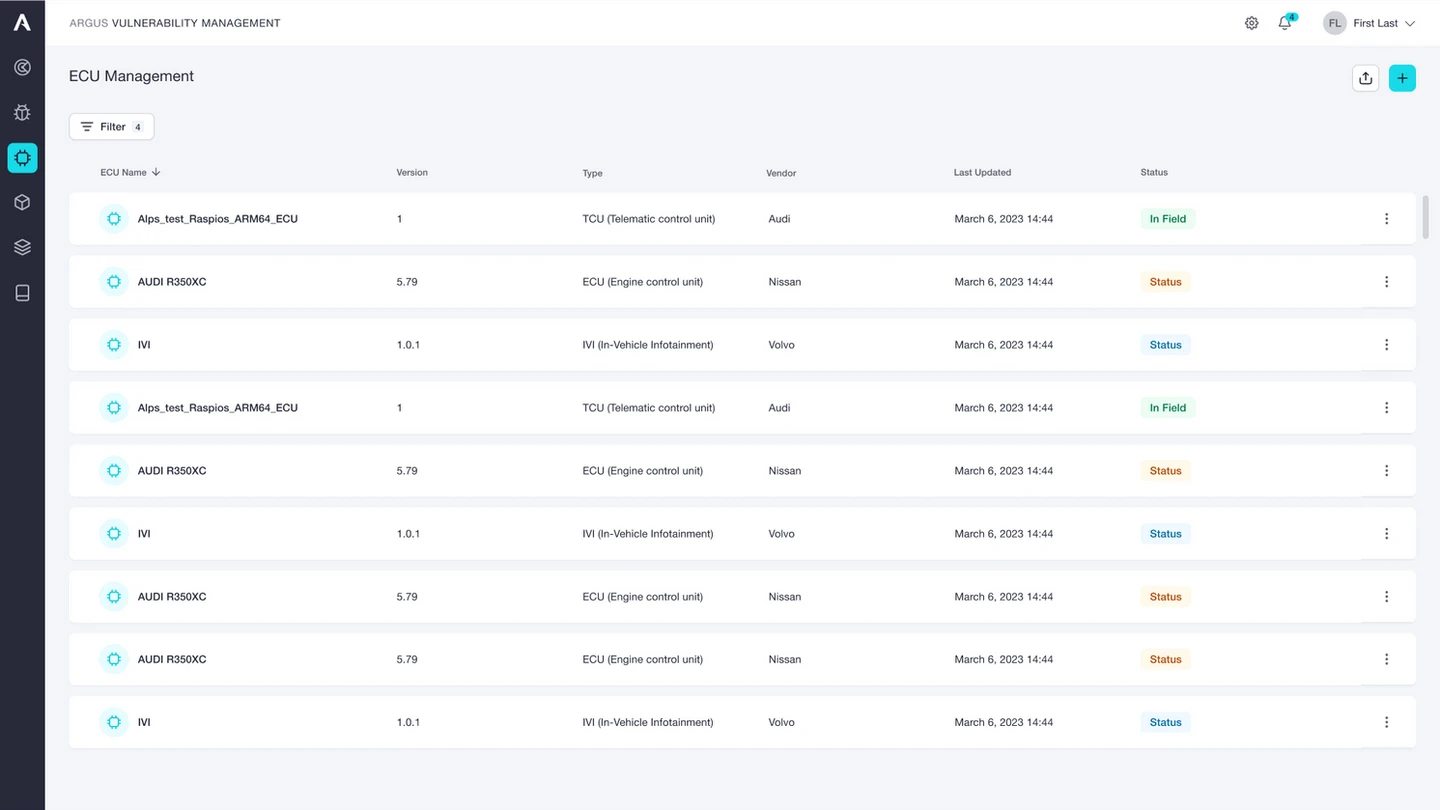Sort by the ECU Name column arrow
The image size is (1440, 810).
[156, 172]
